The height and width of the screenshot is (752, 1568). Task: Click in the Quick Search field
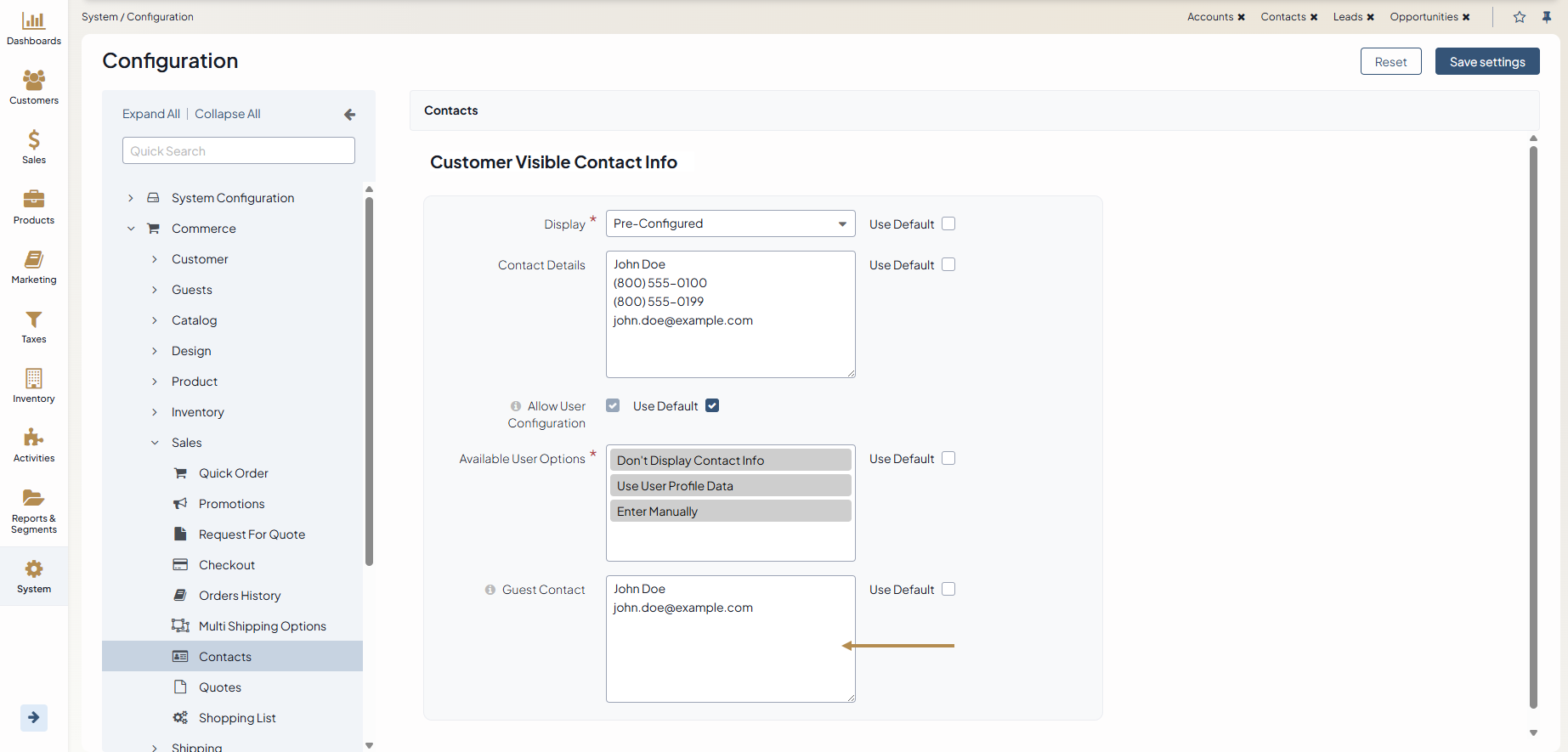238,151
